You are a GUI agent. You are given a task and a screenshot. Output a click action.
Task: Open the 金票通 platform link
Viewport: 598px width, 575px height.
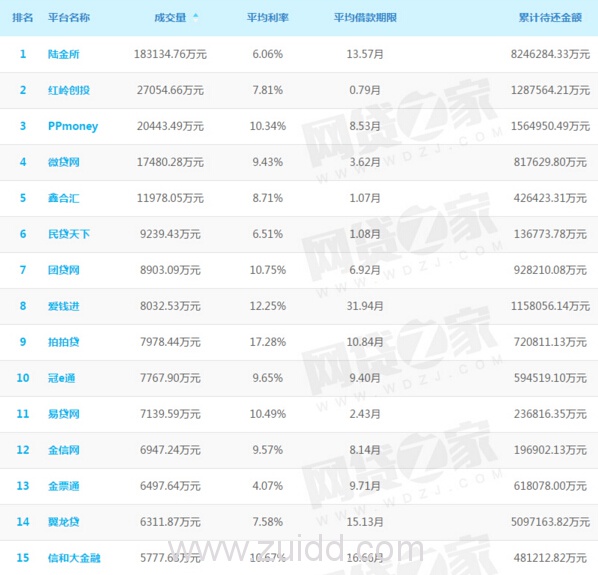pos(64,486)
